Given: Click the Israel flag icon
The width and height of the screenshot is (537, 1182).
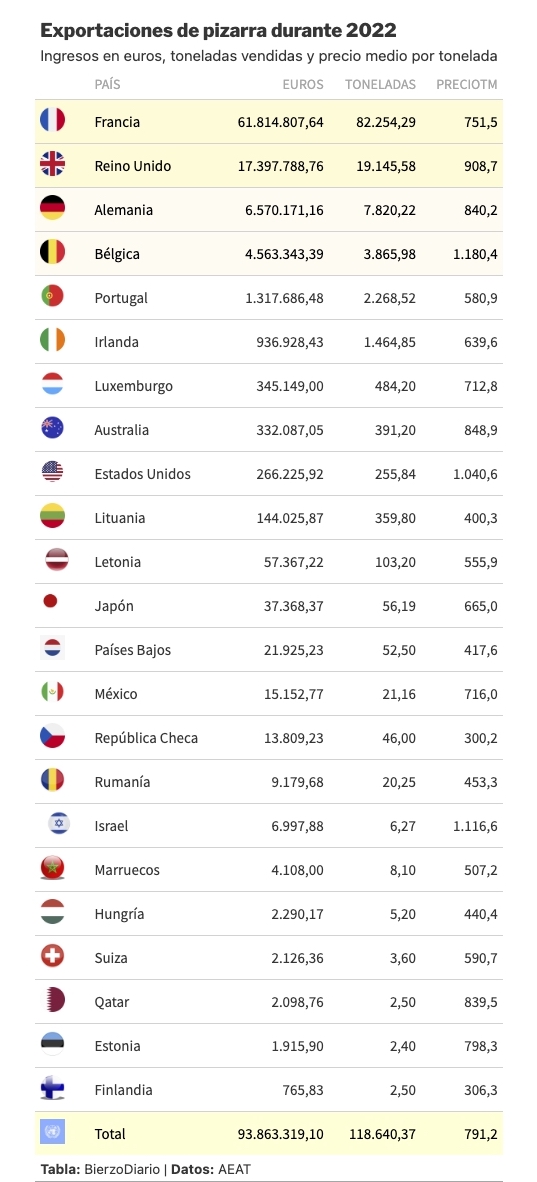Looking at the screenshot, I should pos(59,825).
